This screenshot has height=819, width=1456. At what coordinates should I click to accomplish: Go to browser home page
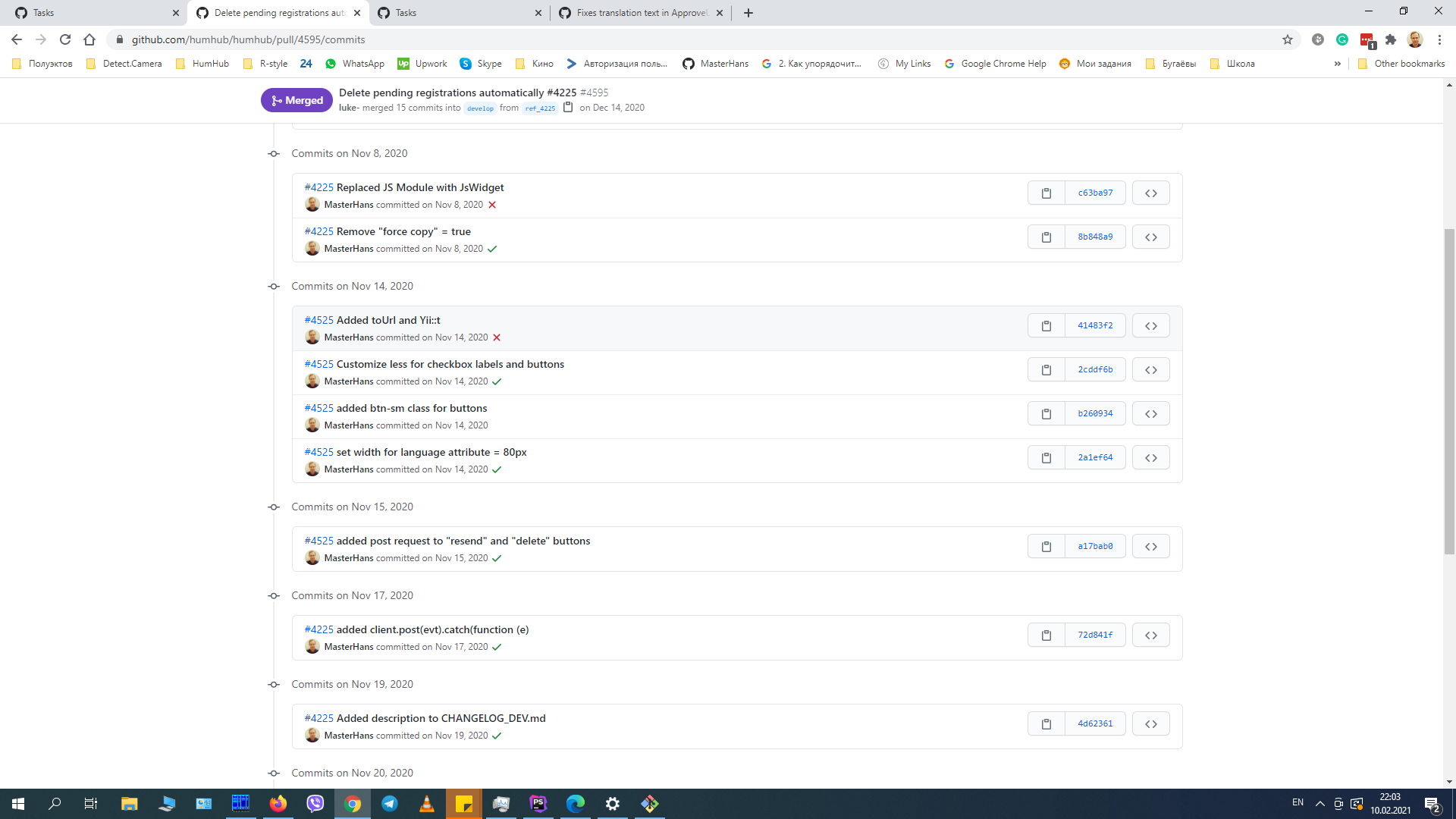pyautogui.click(x=89, y=39)
